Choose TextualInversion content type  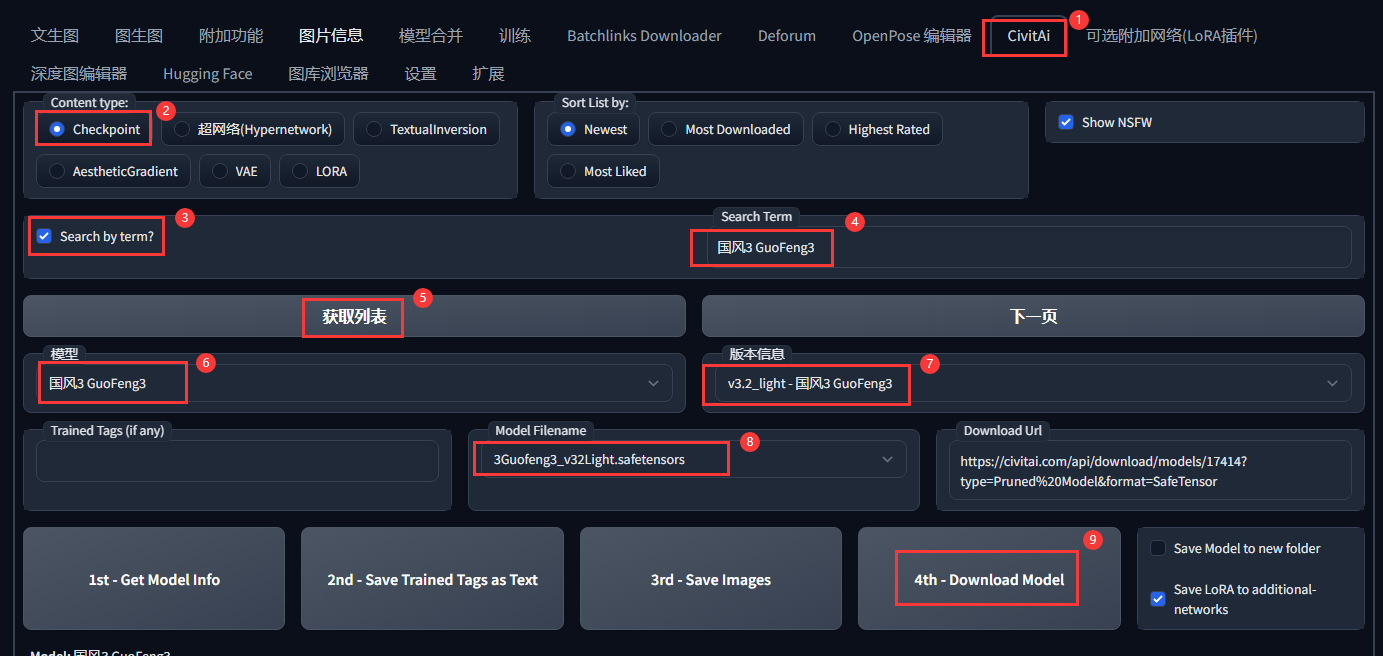coord(426,129)
